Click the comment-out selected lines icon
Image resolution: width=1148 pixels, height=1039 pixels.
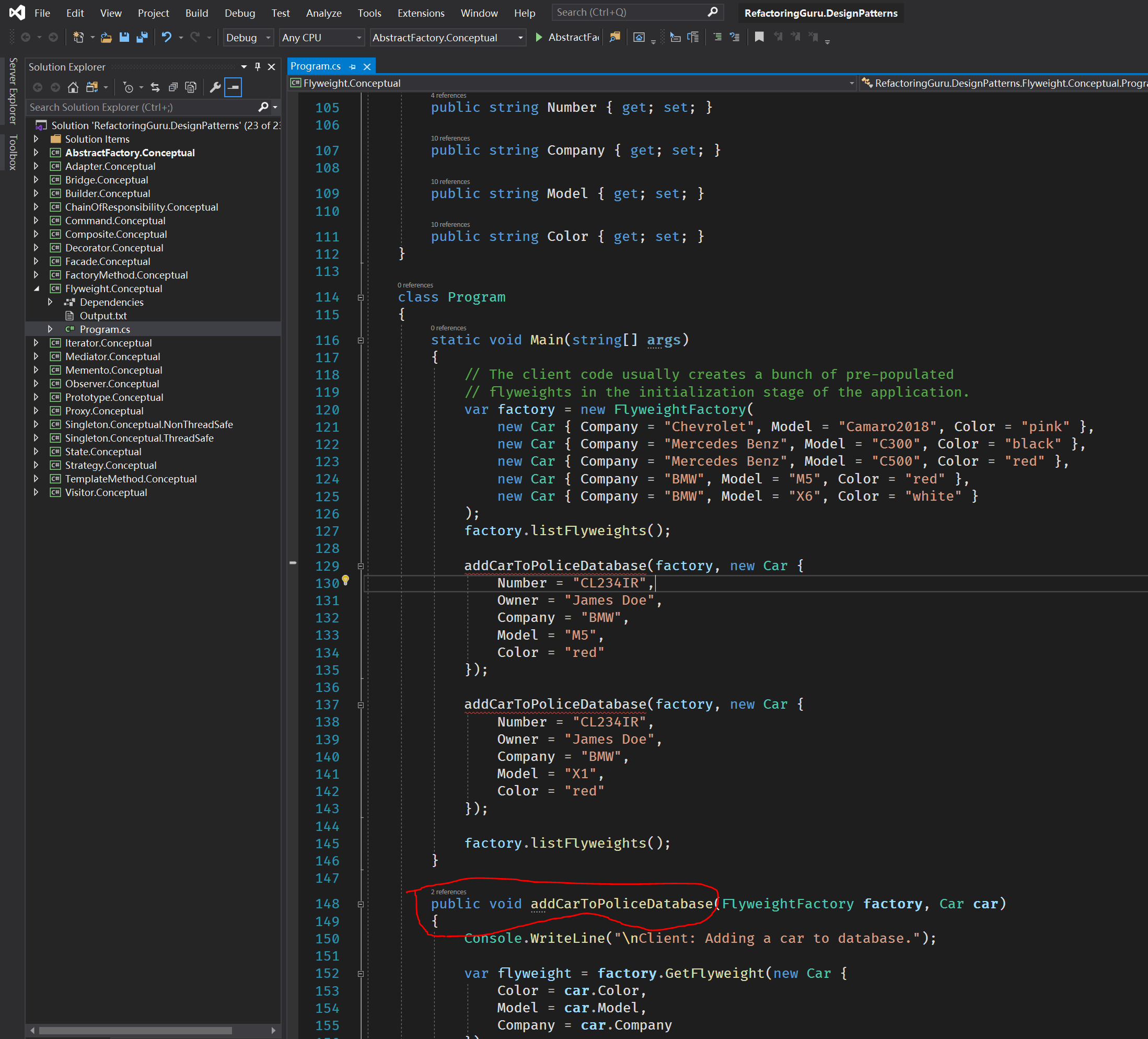pyautogui.click(x=717, y=38)
